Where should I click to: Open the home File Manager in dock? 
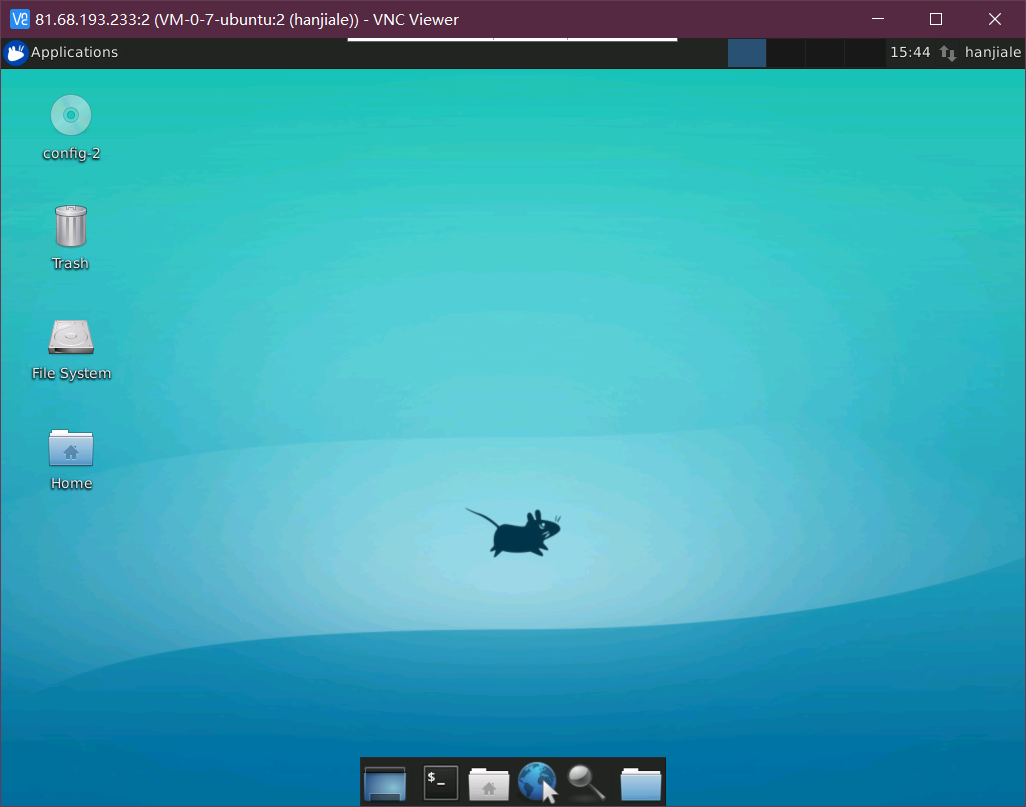(x=488, y=783)
